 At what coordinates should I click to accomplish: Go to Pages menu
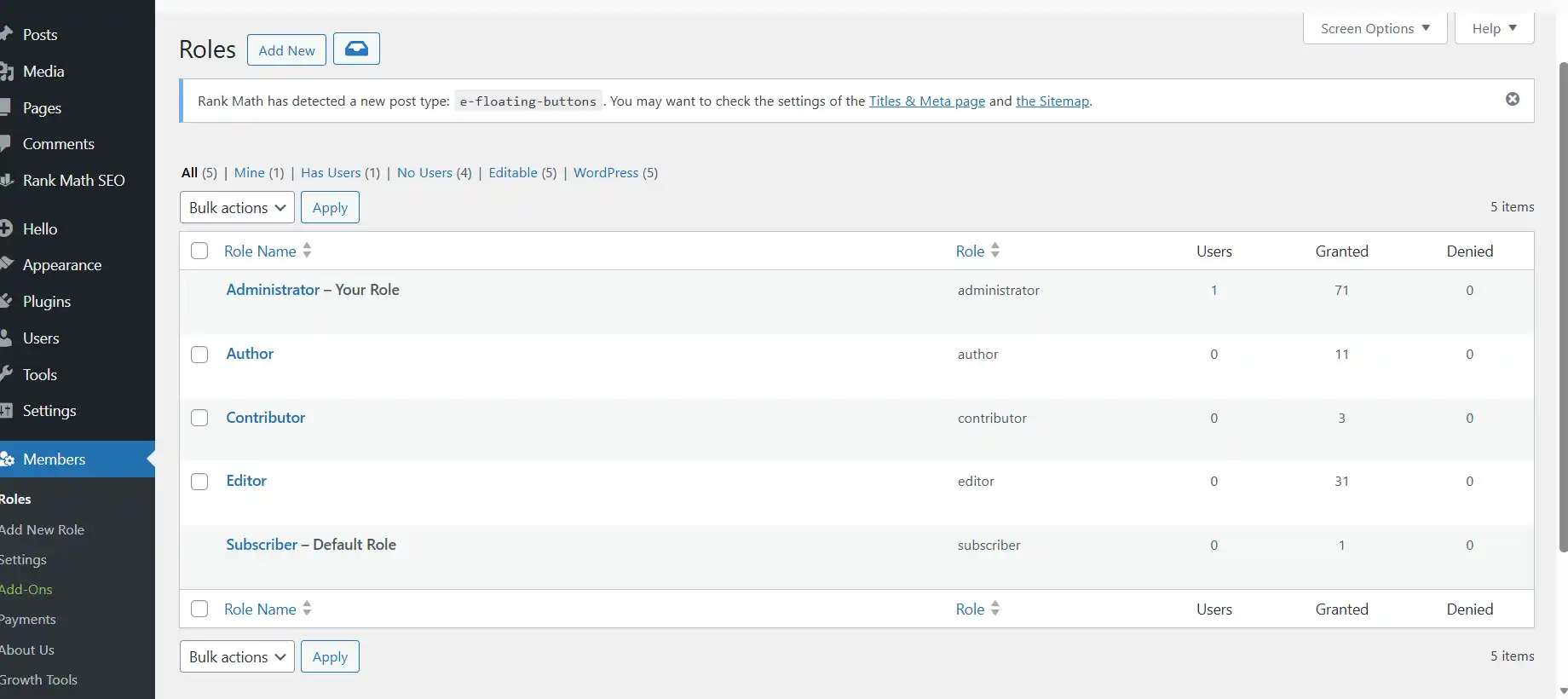[42, 107]
